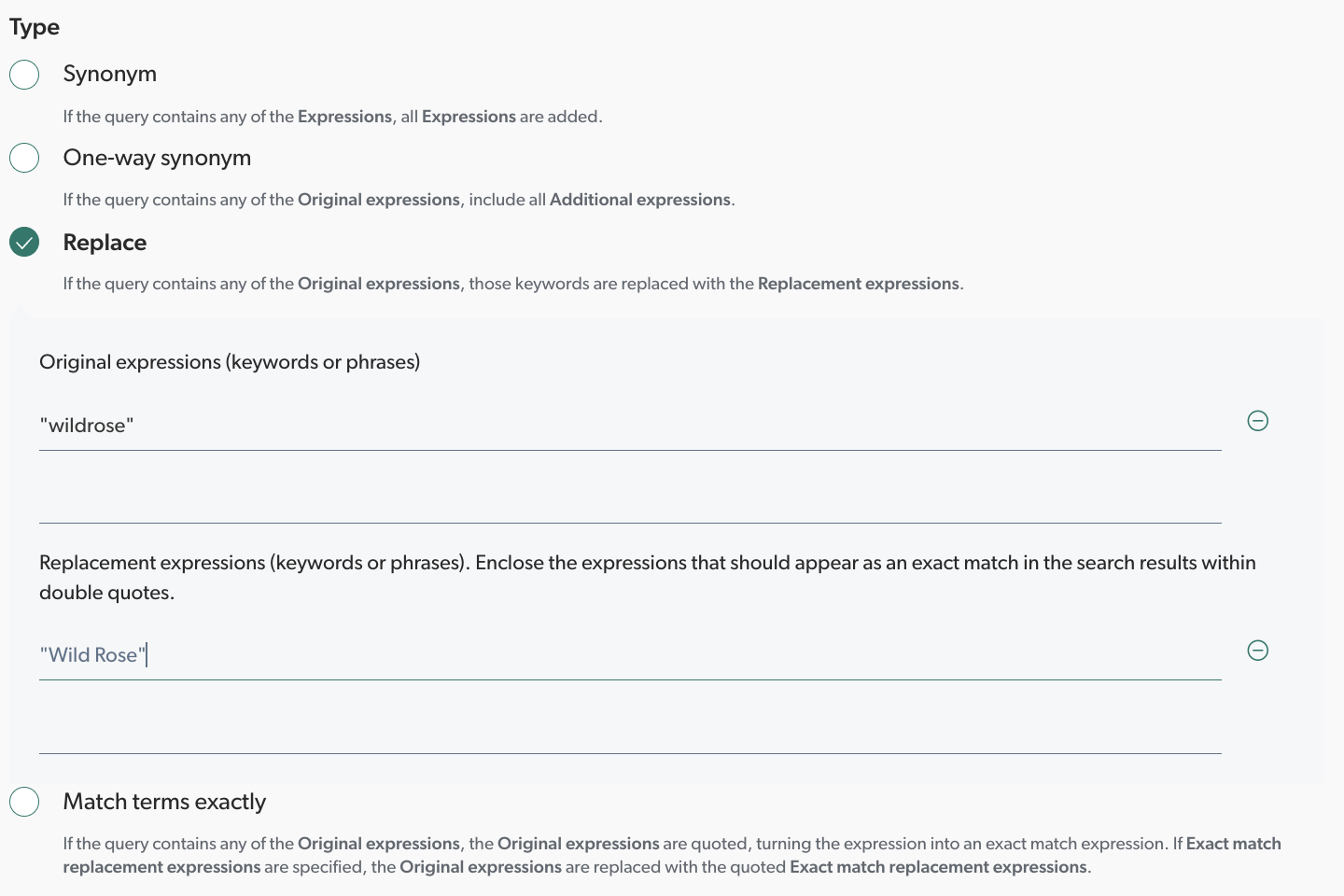Click the Synonym label text
1344x896 pixels.
click(109, 74)
